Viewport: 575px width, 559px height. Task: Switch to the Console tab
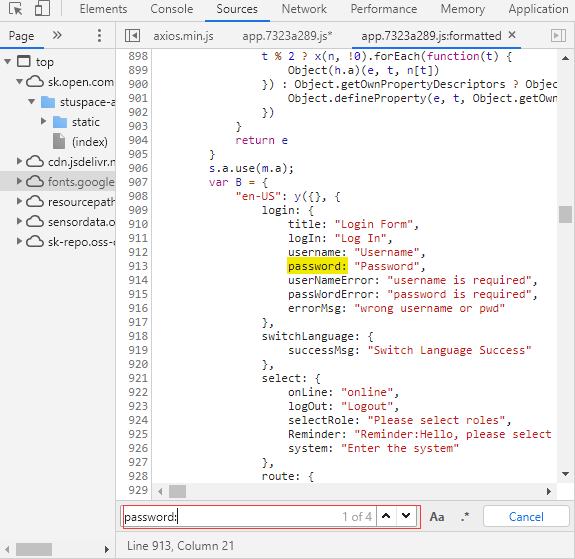[171, 9]
